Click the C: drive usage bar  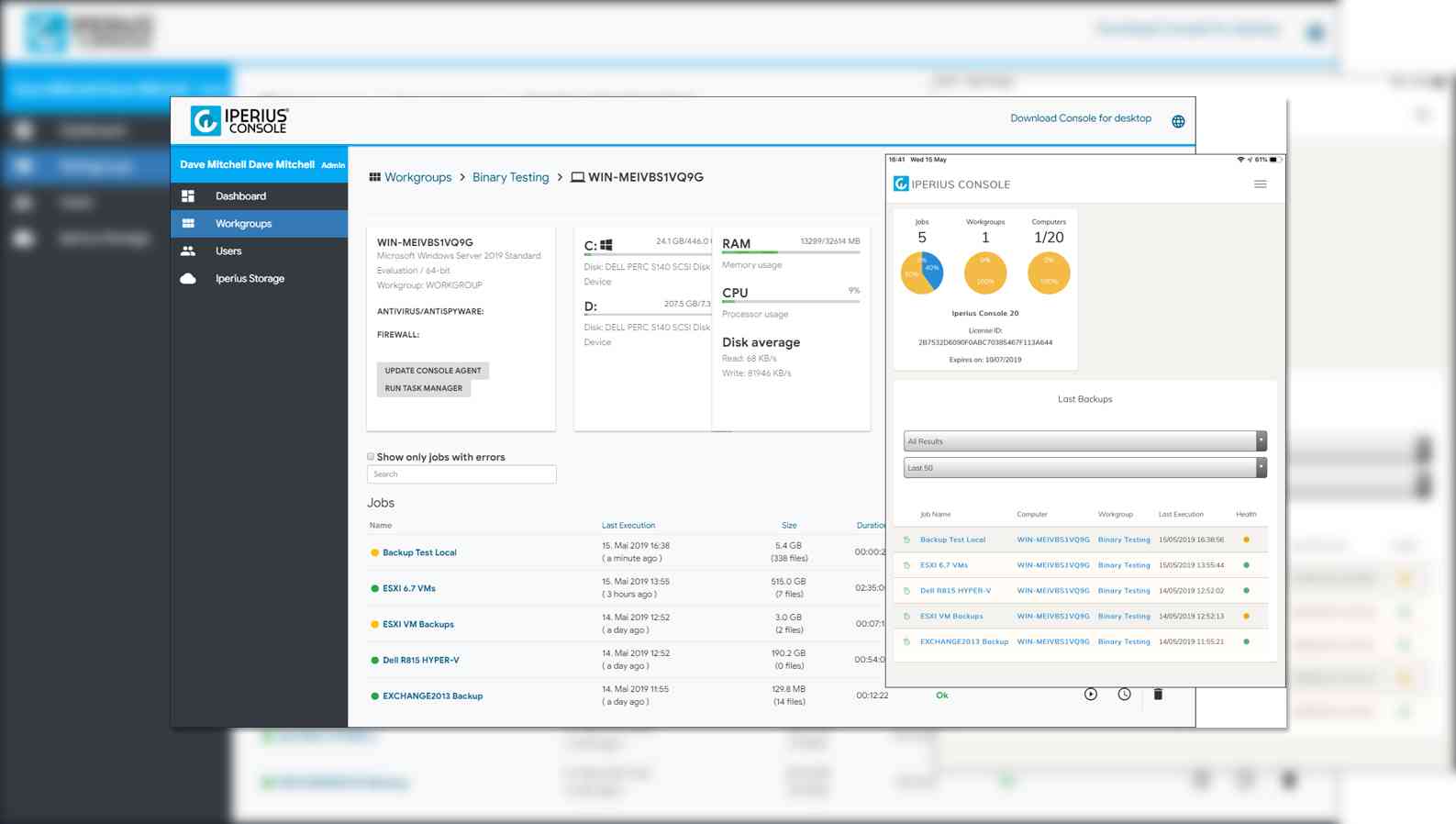coord(648,254)
